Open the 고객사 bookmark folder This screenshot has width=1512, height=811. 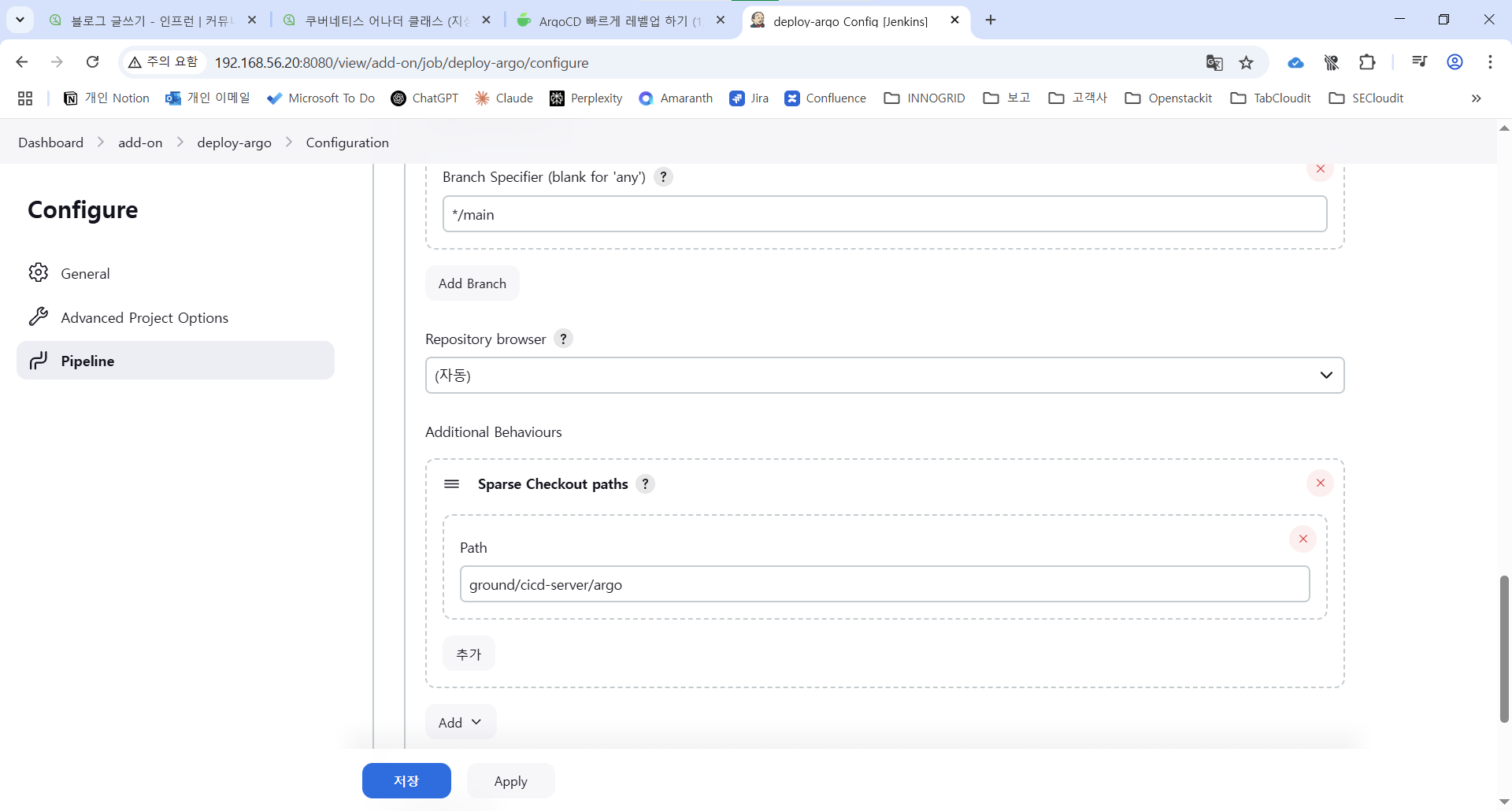pos(1078,98)
